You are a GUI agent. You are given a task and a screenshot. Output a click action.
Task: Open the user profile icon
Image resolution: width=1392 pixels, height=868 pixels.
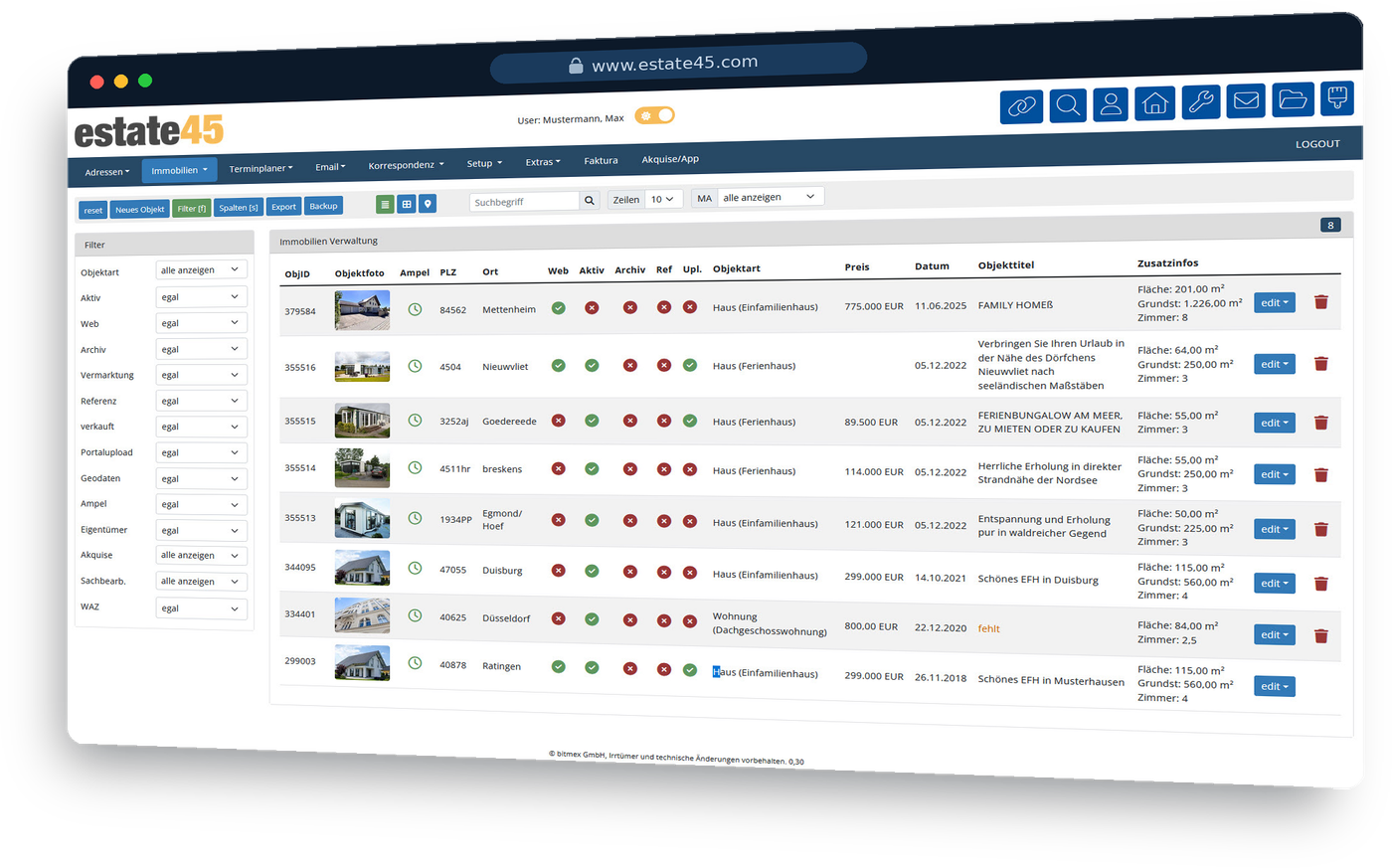coord(1111,103)
